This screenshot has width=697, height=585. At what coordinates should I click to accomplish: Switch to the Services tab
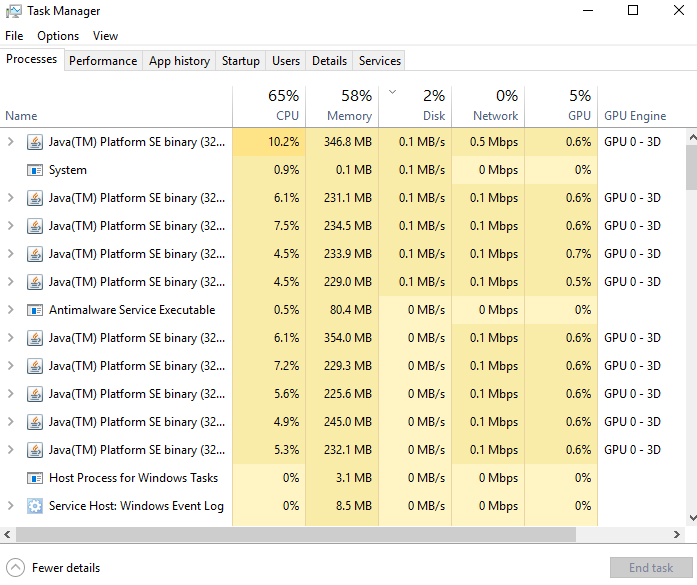click(380, 60)
